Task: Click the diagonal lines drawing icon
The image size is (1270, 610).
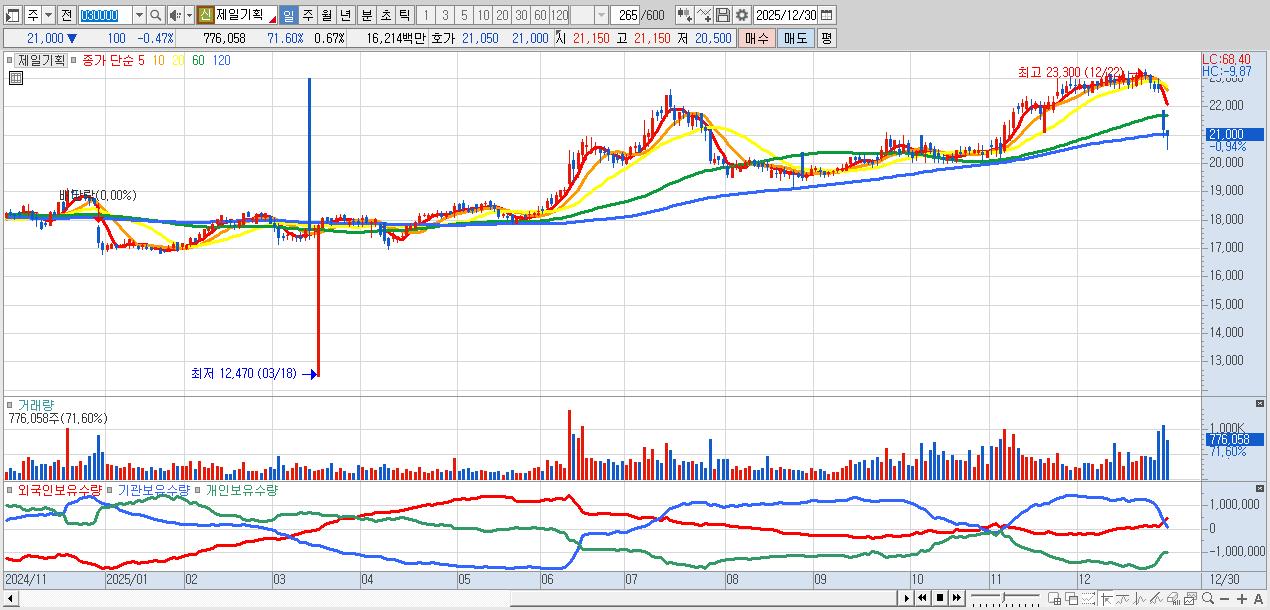Action: click(1157, 598)
